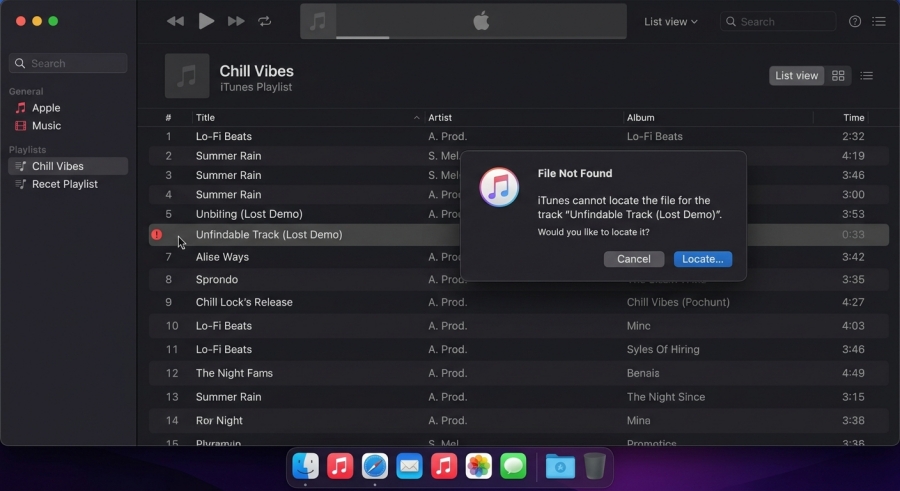Screen dimensions: 900x491
Task: Switch to grid view icon
Action: 838,76
